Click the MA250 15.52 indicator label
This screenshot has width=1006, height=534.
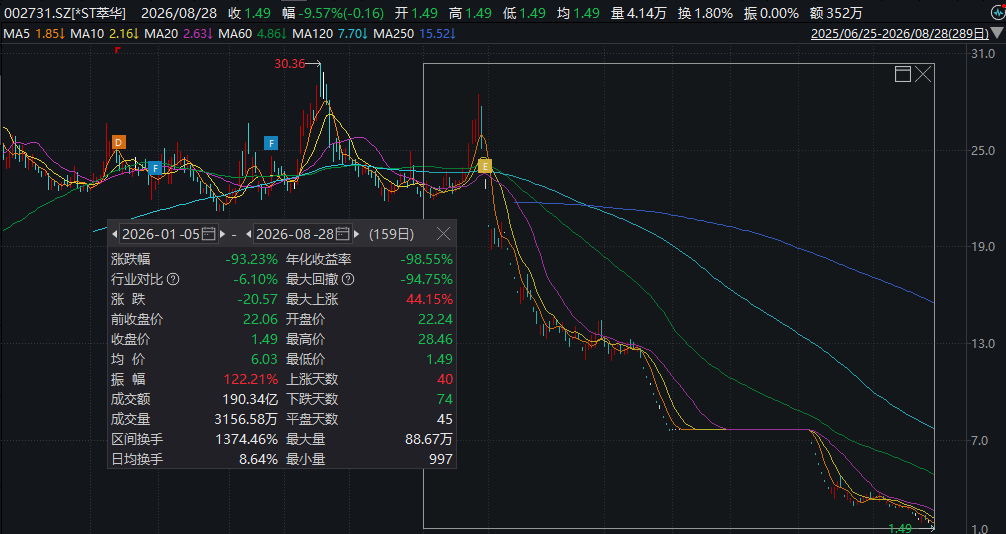414,33
